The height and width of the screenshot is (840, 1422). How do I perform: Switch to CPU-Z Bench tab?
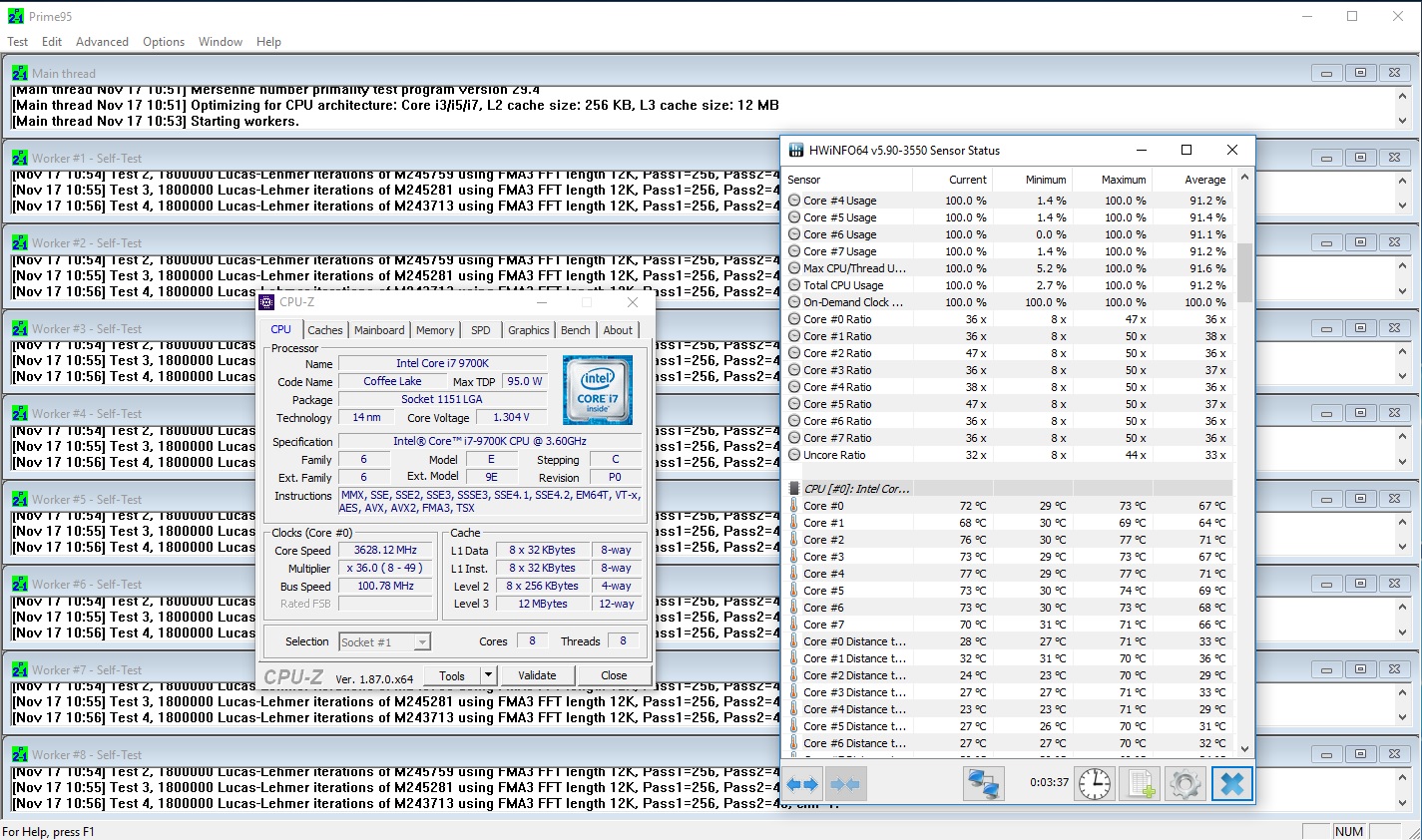[x=575, y=330]
